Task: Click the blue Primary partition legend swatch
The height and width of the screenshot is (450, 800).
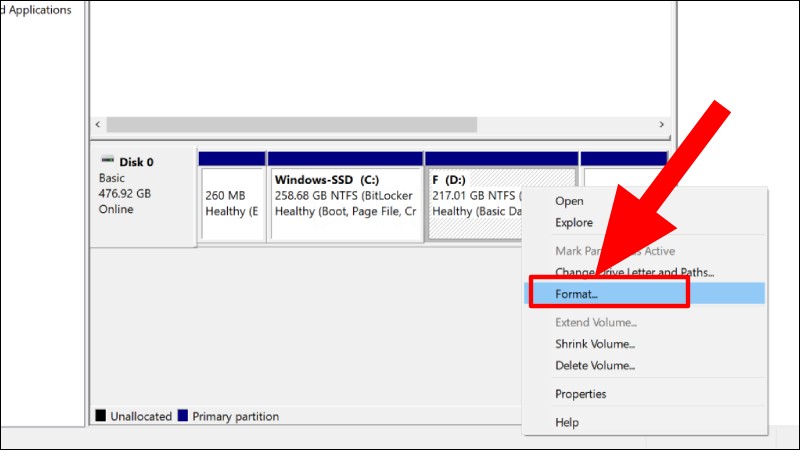Action: pos(182,416)
